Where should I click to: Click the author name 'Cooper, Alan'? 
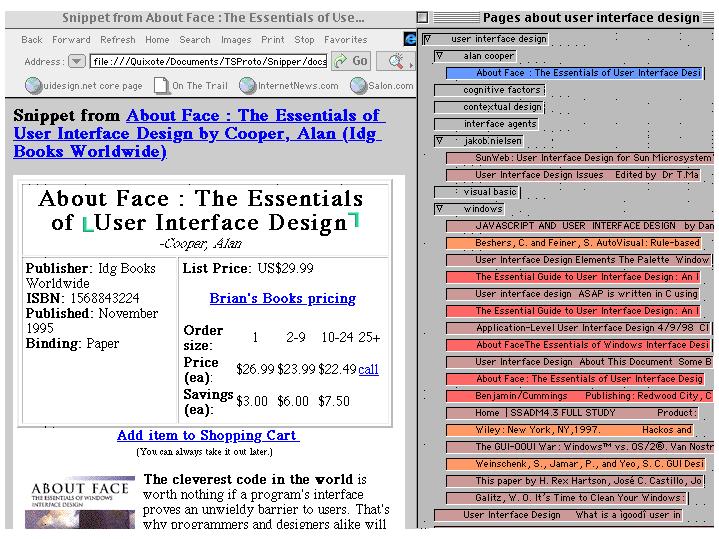[x=202, y=244]
